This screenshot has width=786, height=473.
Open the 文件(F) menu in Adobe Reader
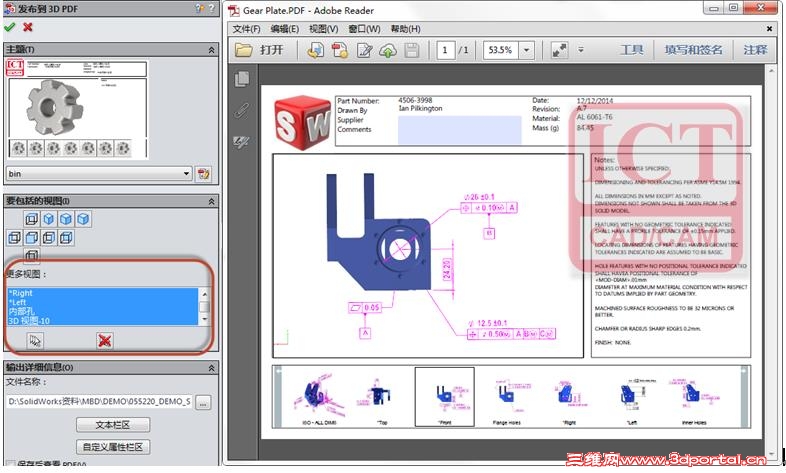pyautogui.click(x=246, y=29)
